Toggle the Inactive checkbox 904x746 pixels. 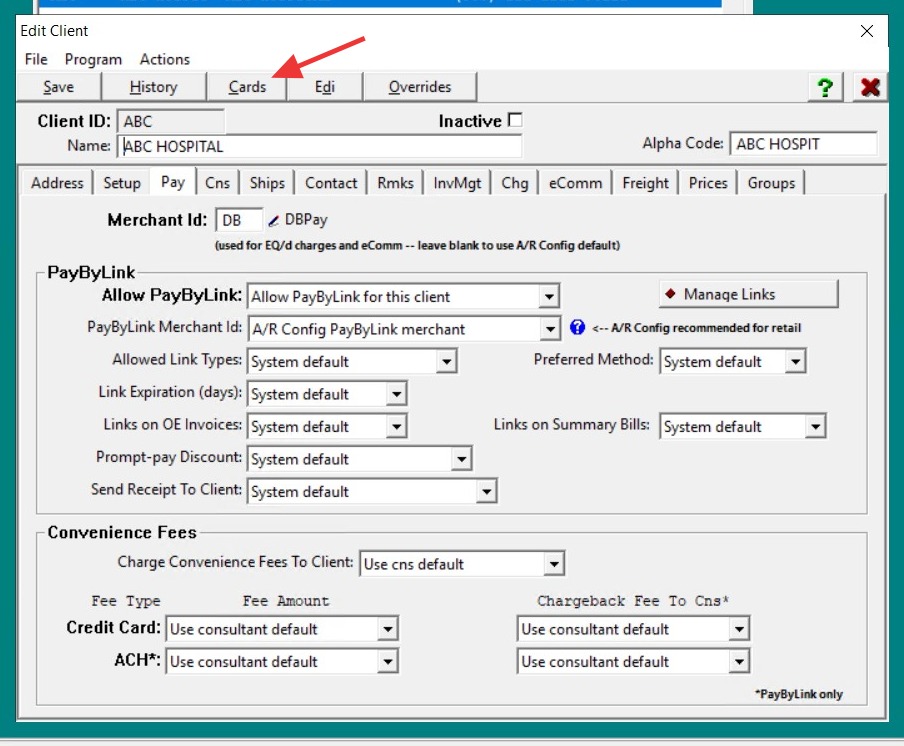point(515,120)
